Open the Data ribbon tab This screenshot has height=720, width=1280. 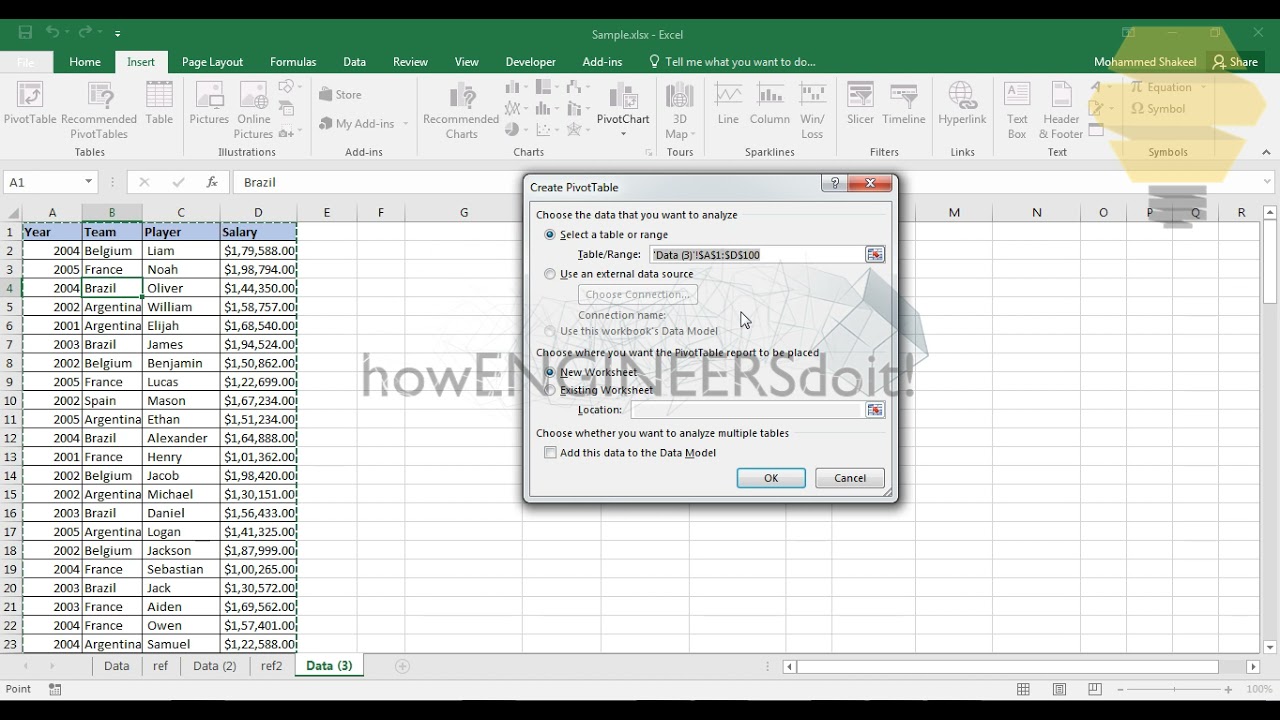pyautogui.click(x=354, y=62)
